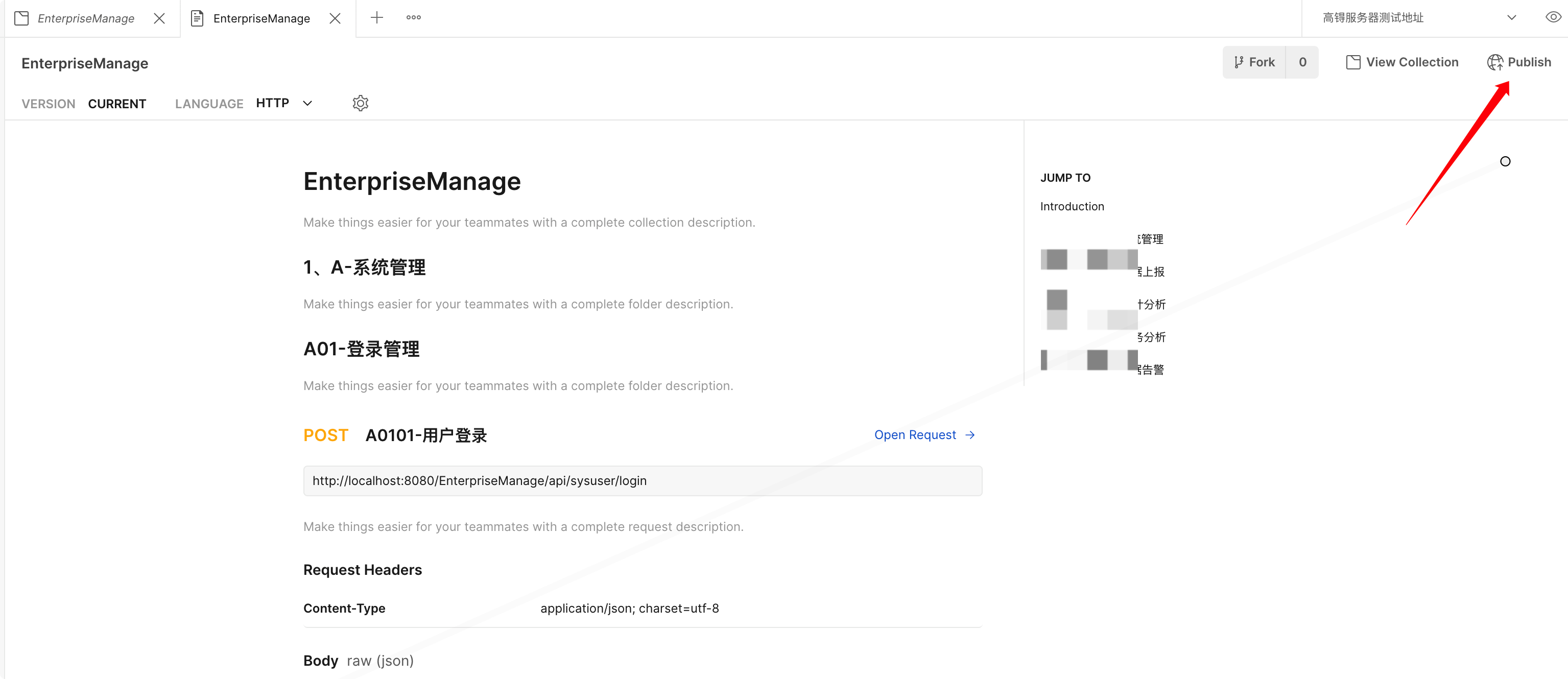Toggle CURRENT version selection
The height and width of the screenshot is (679, 1568).
[x=117, y=104]
